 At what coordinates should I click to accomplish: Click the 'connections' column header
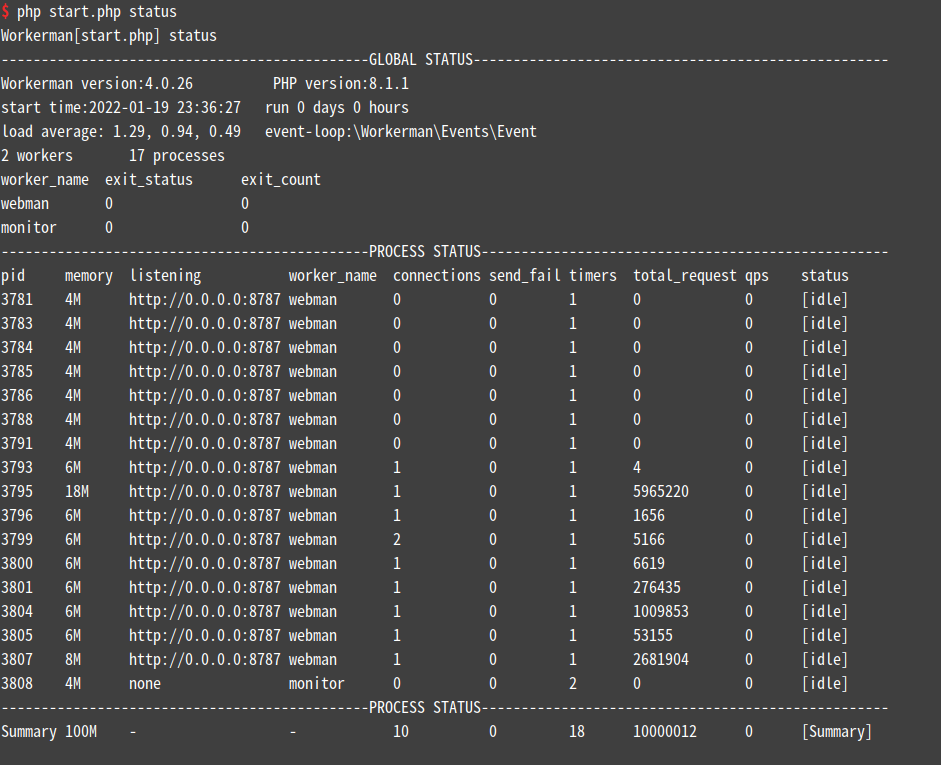point(437,276)
